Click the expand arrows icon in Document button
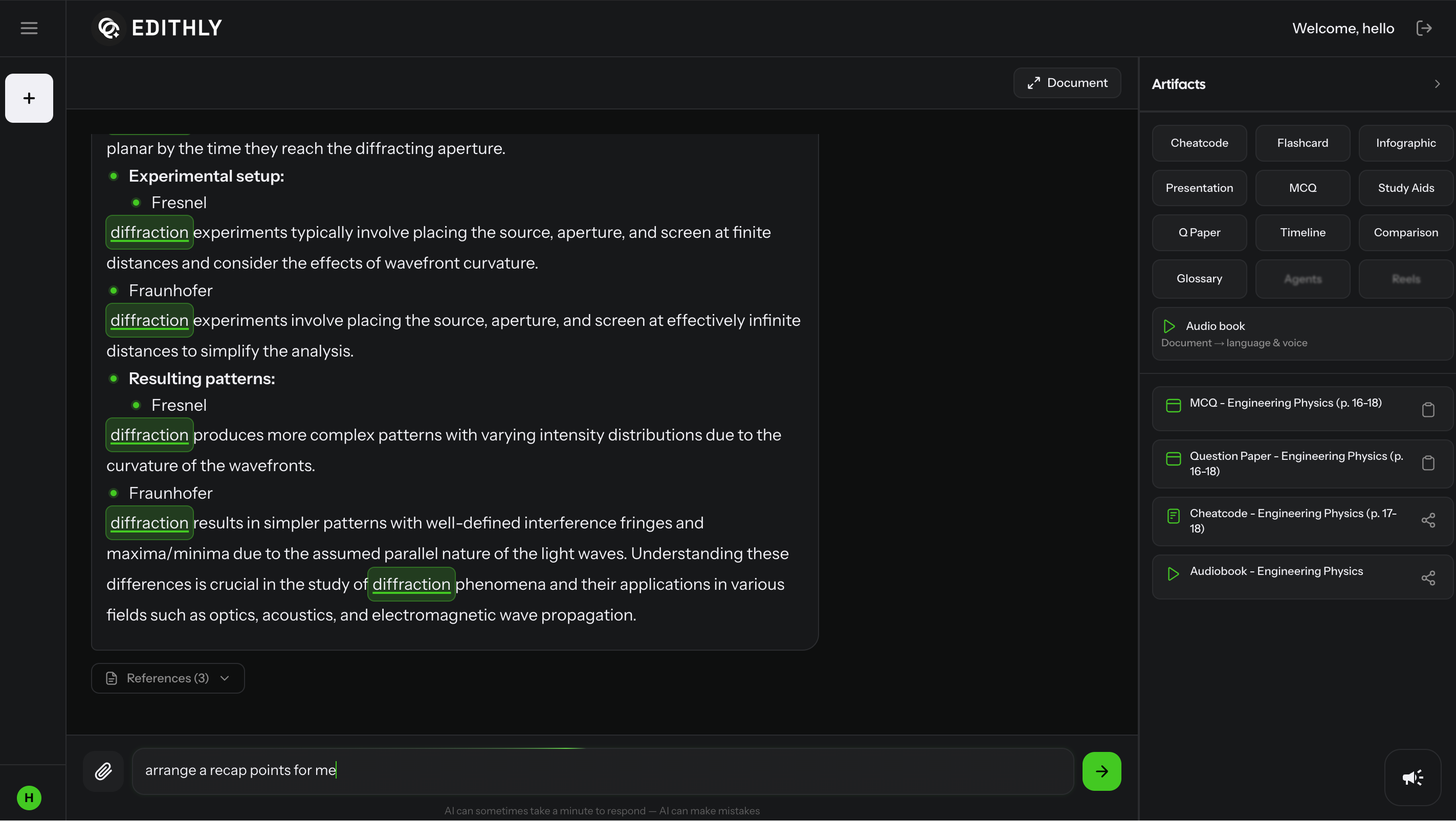This screenshot has height=821, width=1456. click(x=1034, y=83)
